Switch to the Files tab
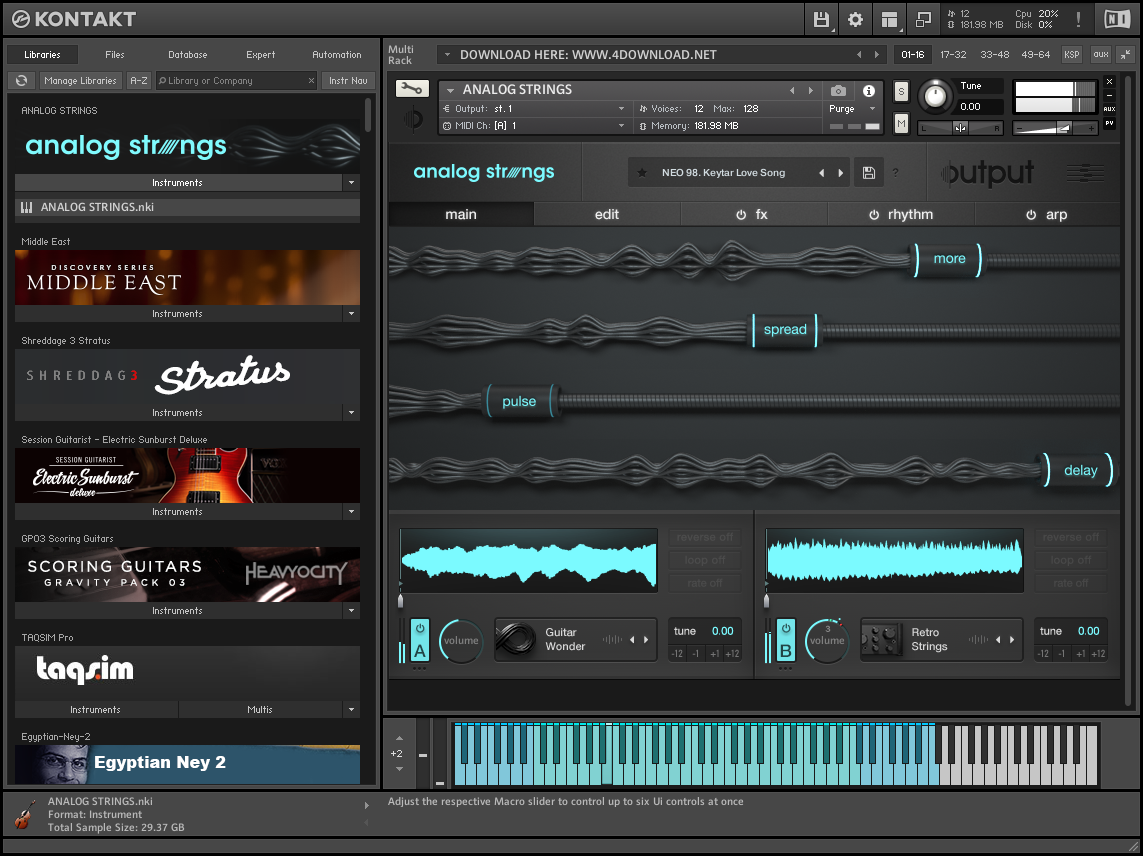This screenshot has width=1143, height=856. pos(114,55)
